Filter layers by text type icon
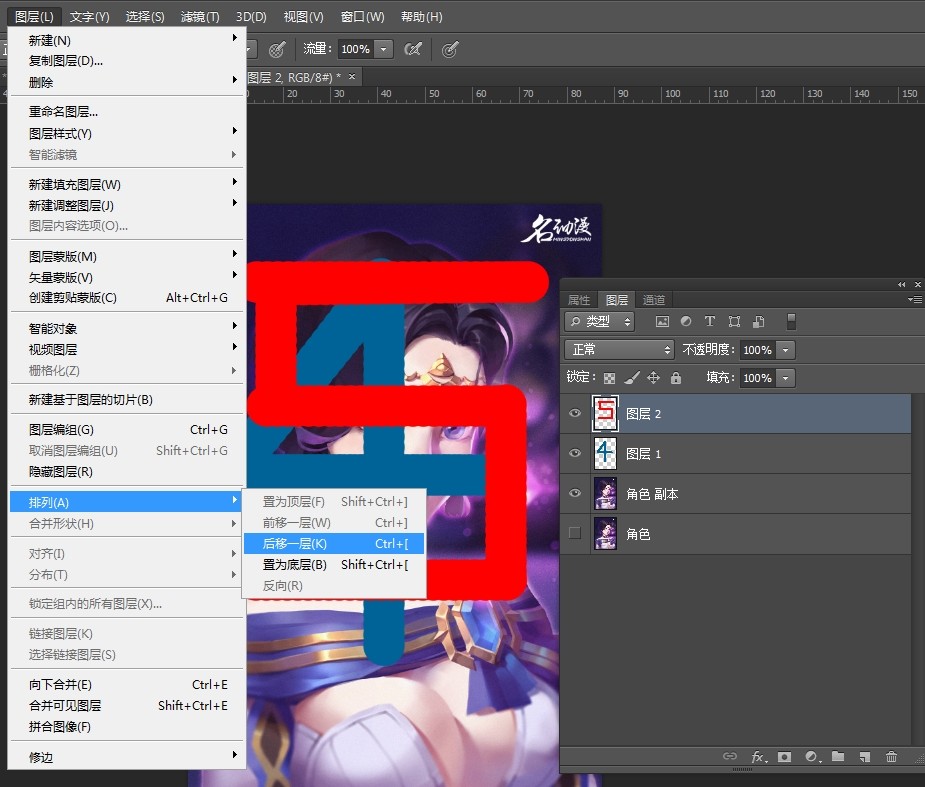Image resolution: width=925 pixels, height=787 pixels. pos(710,322)
